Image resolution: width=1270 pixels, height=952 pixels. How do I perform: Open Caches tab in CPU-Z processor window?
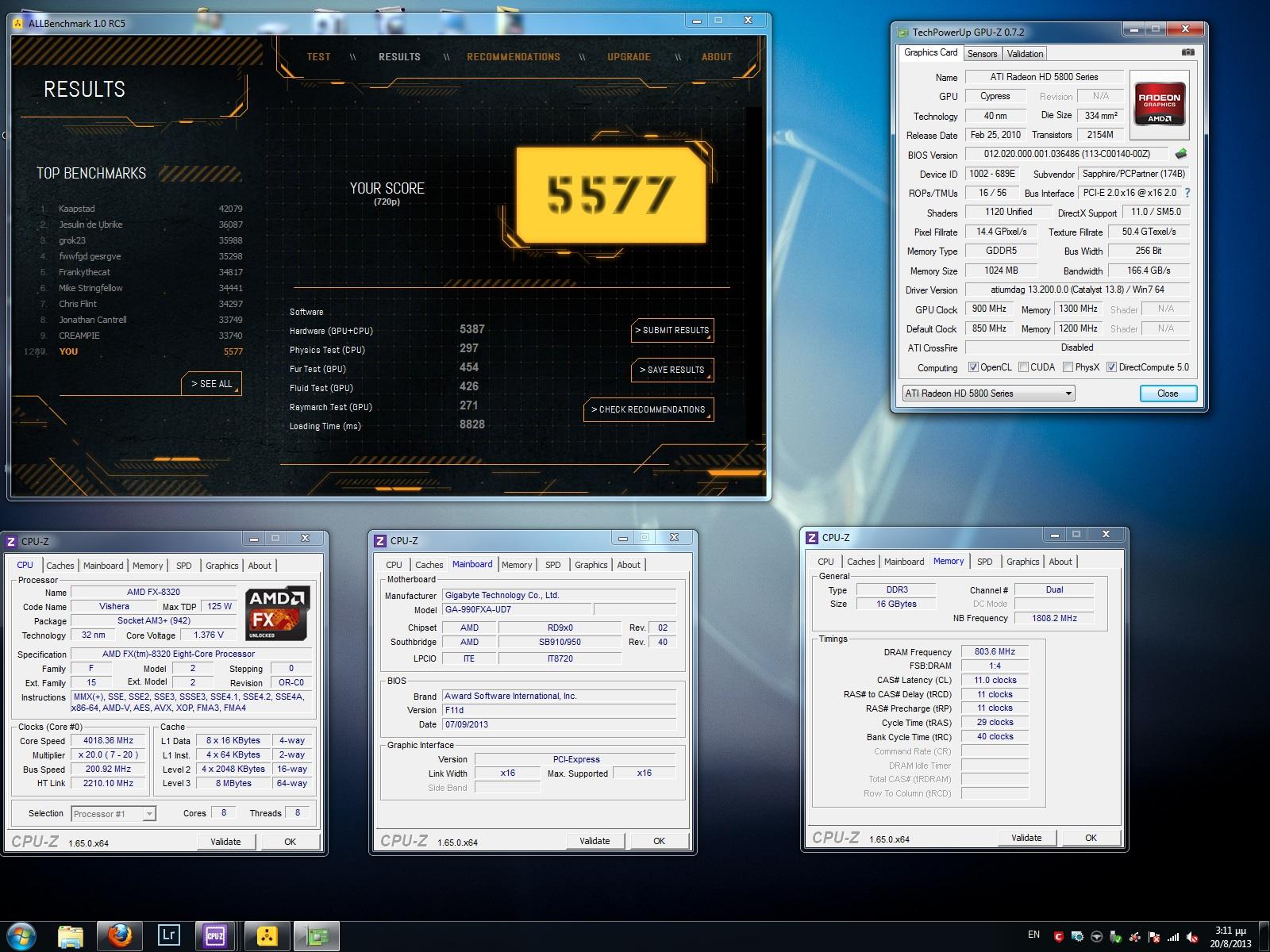[60, 566]
